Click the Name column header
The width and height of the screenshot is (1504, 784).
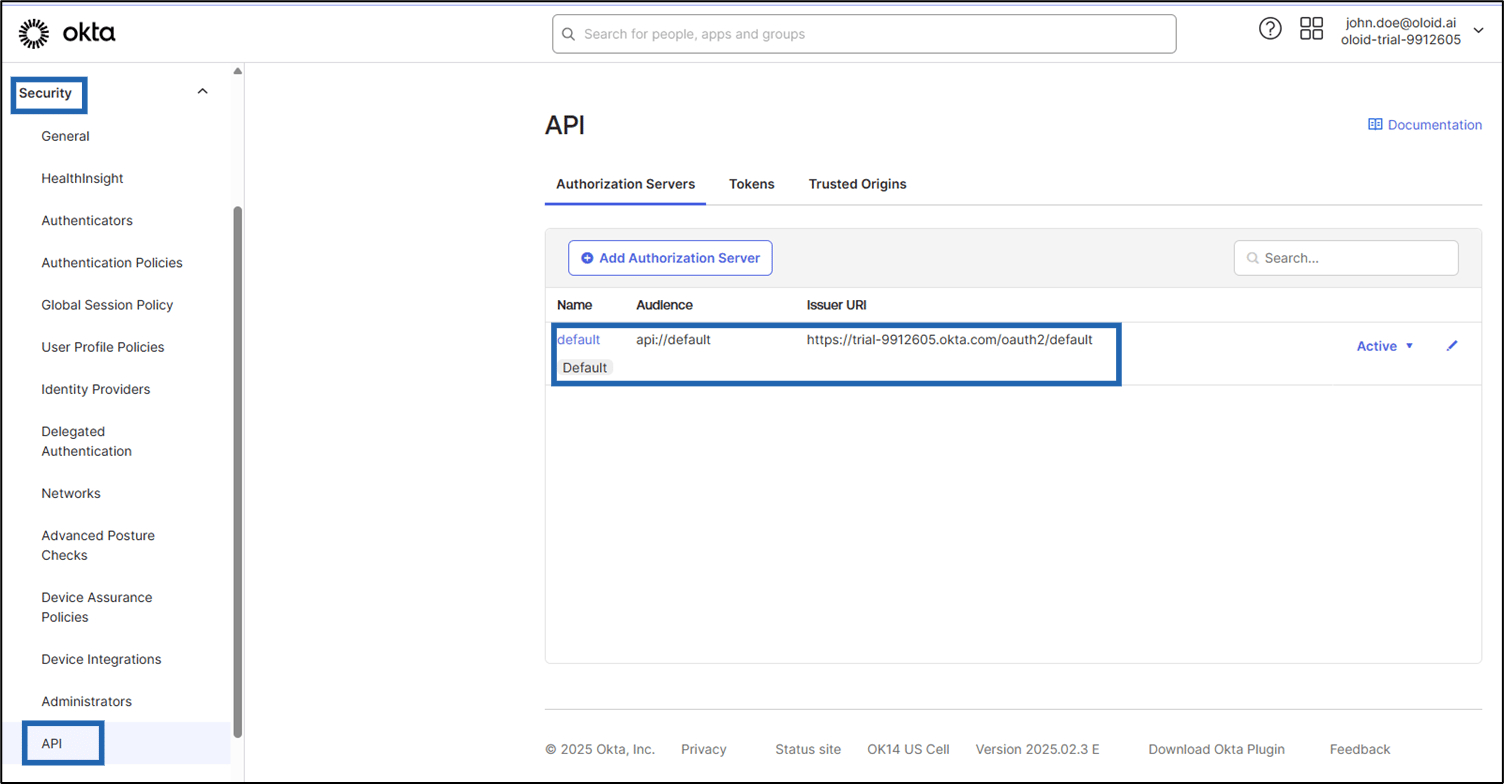point(575,305)
